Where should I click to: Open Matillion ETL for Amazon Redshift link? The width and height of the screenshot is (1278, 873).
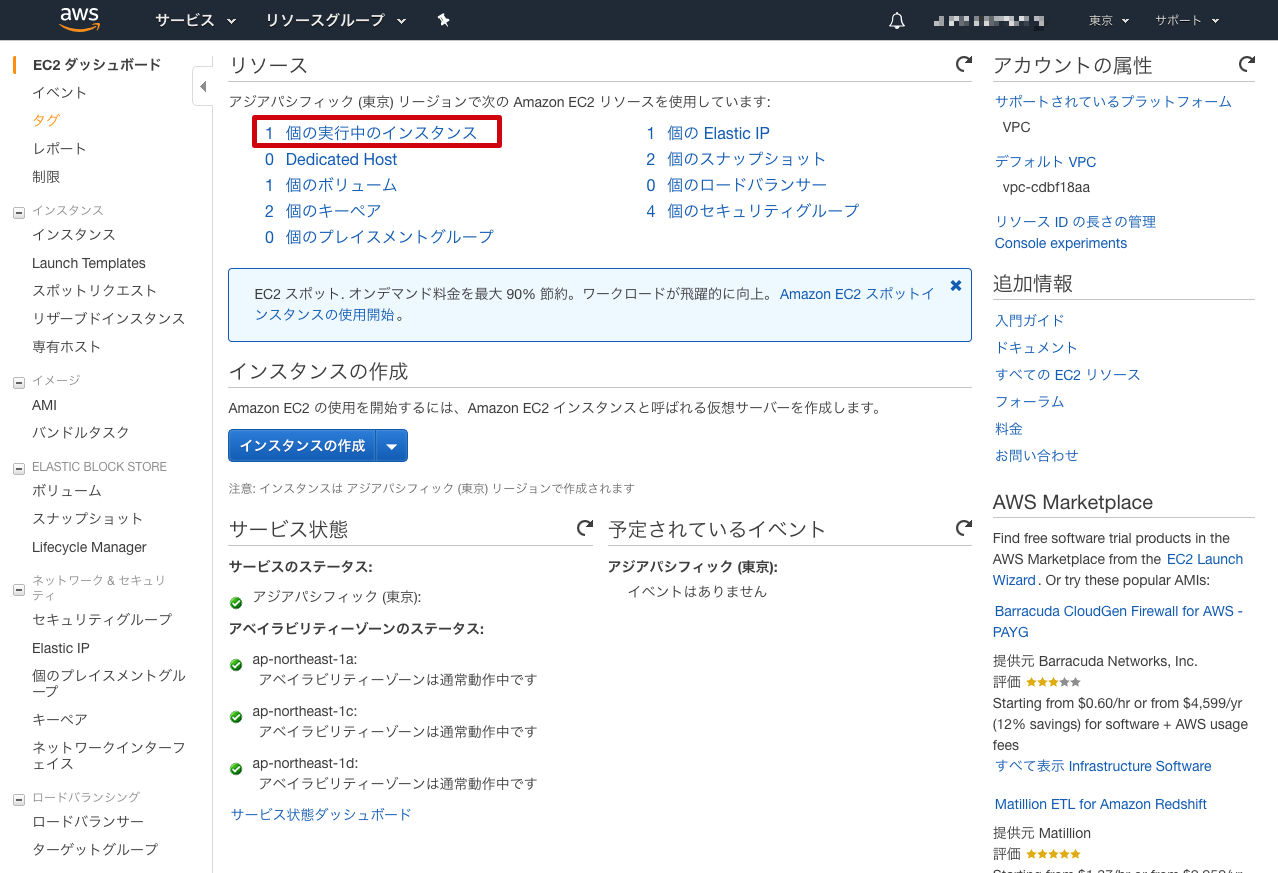pyautogui.click(x=1101, y=804)
